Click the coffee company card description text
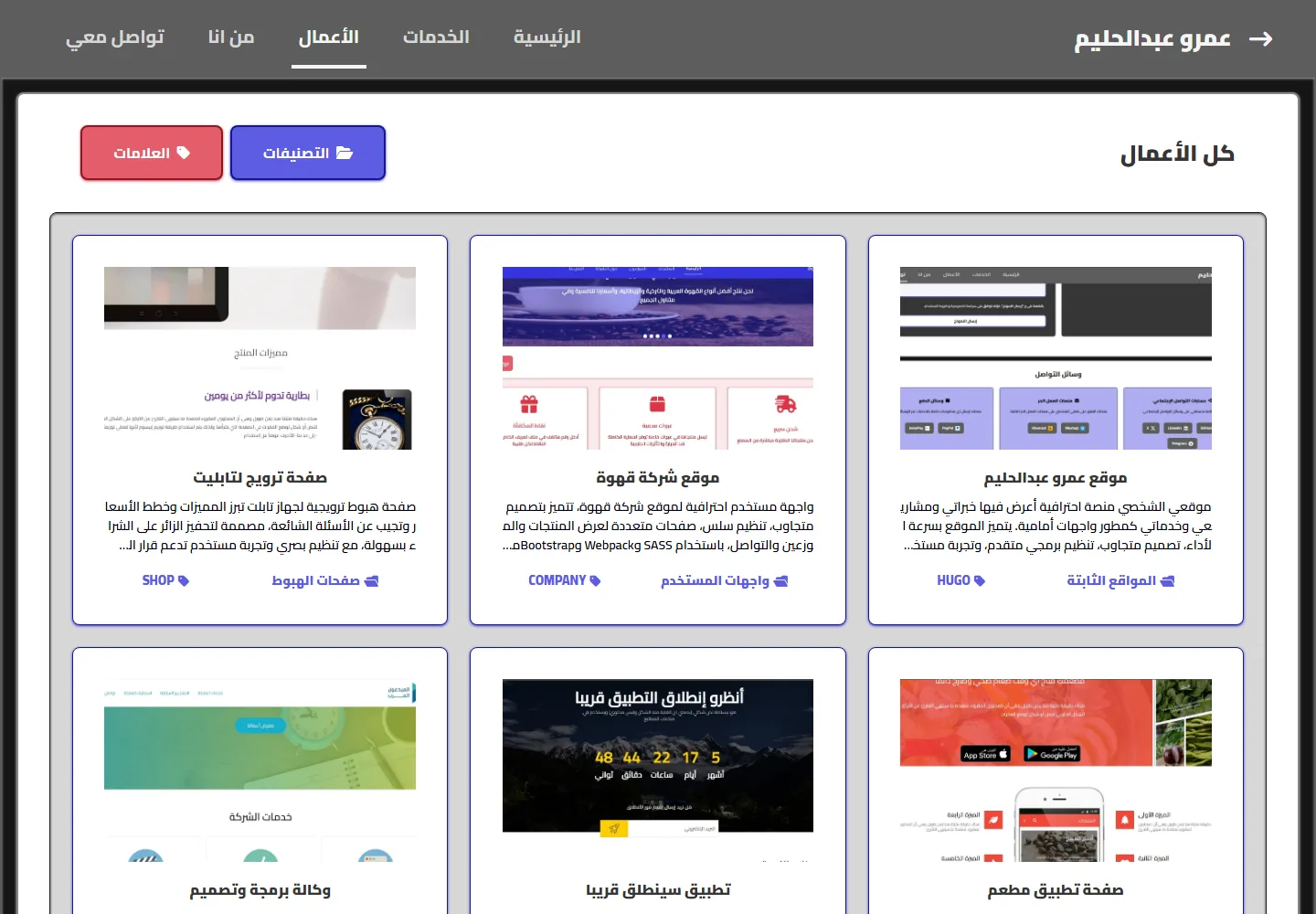Viewport: 1316px width, 914px height. click(658, 526)
